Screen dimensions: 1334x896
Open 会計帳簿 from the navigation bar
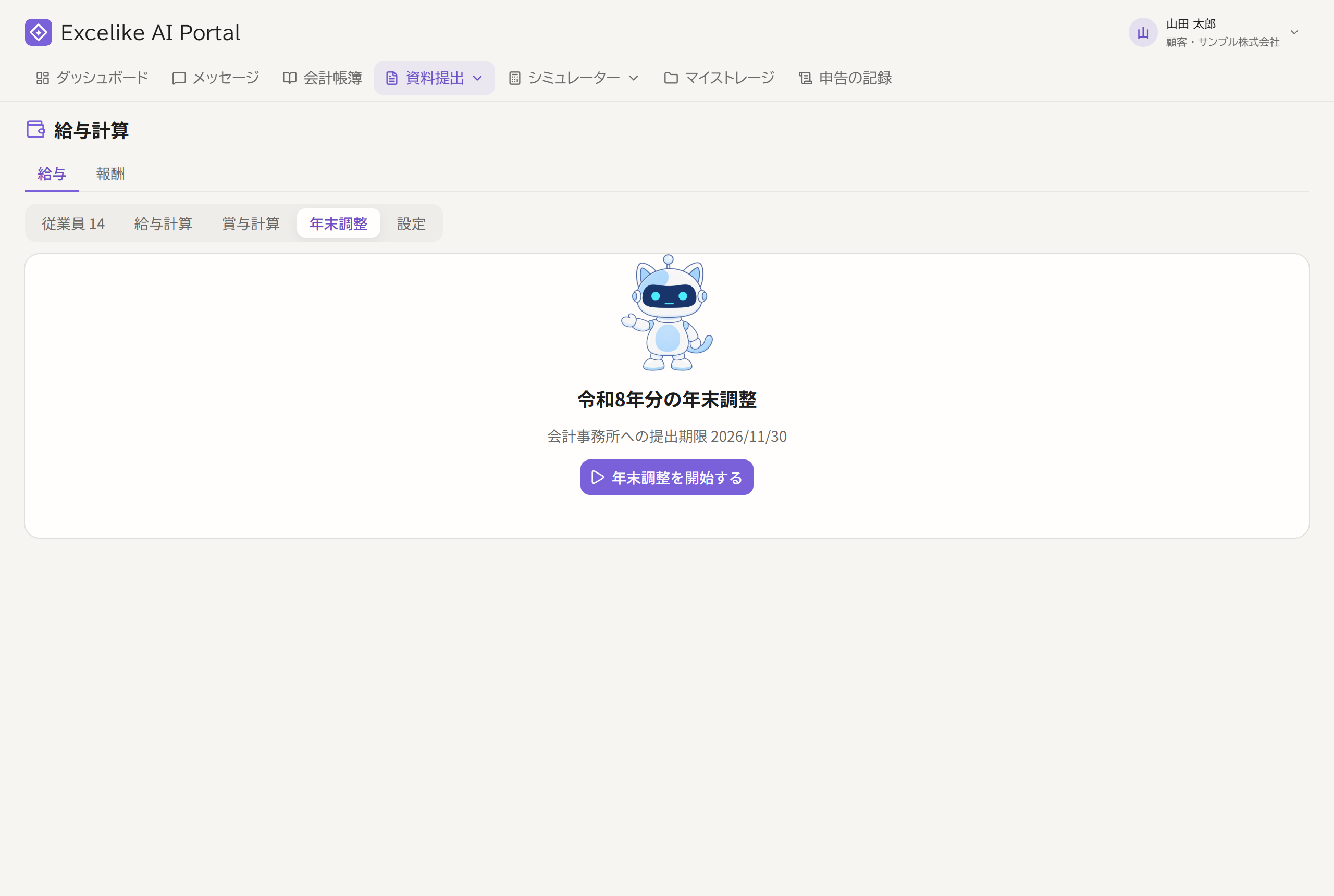pos(323,78)
